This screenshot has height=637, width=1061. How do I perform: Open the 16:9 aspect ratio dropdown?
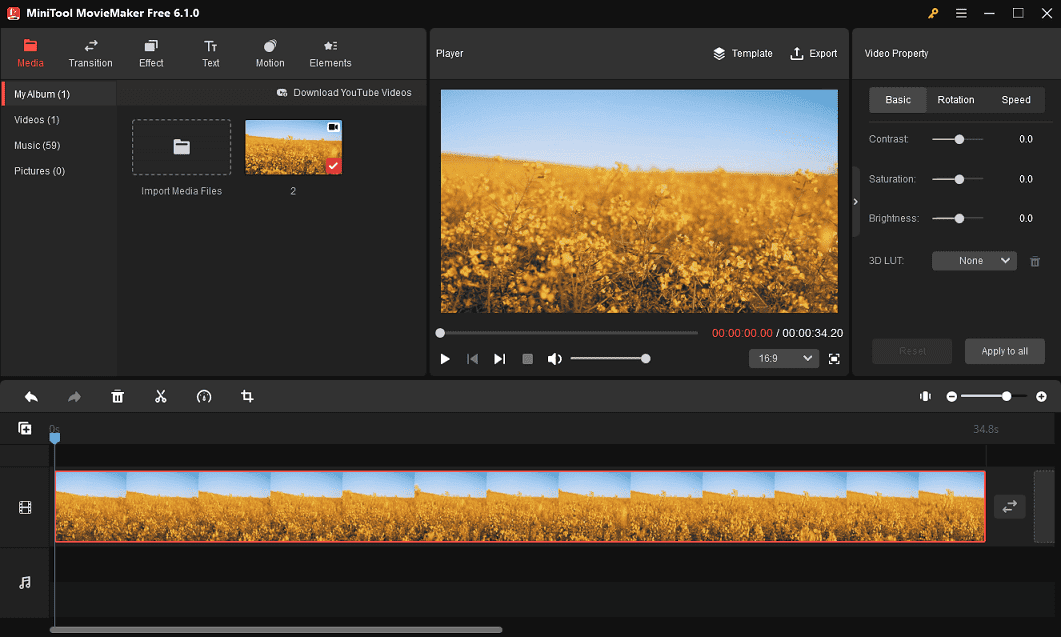click(x=784, y=358)
